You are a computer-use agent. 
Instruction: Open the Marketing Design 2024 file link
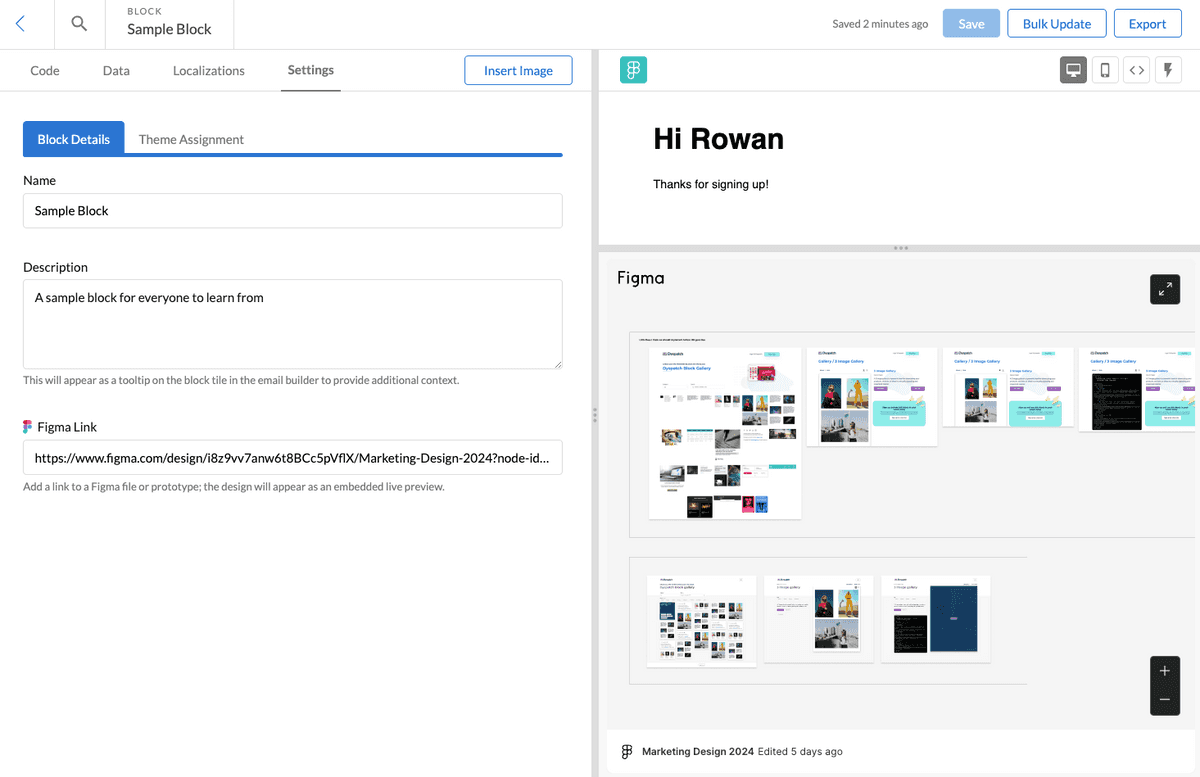coord(698,751)
